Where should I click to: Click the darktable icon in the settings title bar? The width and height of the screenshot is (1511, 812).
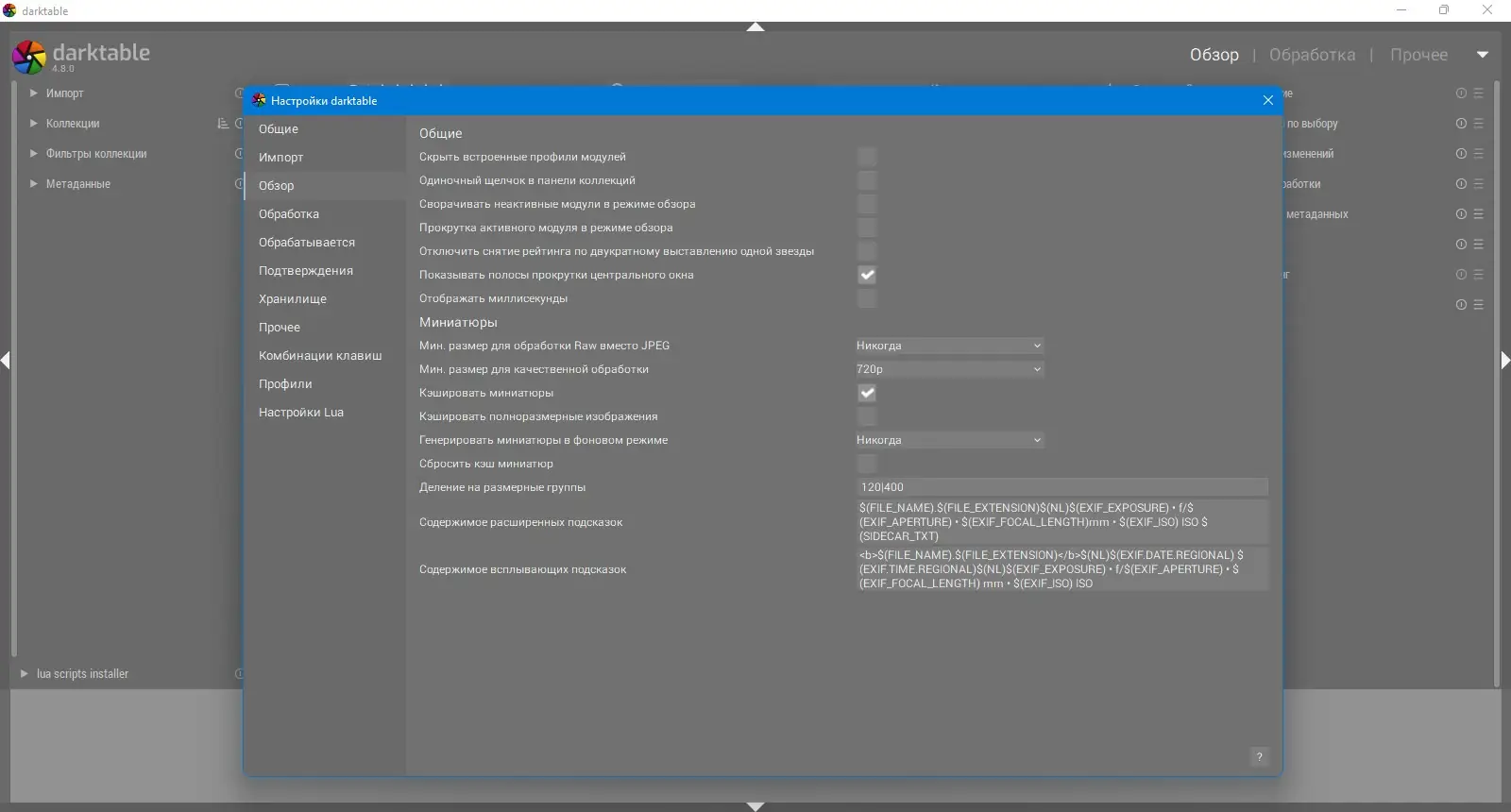coord(259,100)
